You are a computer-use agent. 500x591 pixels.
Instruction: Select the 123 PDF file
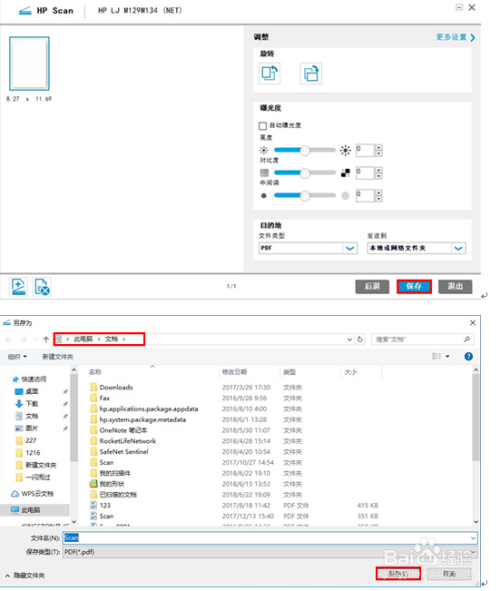101,505
